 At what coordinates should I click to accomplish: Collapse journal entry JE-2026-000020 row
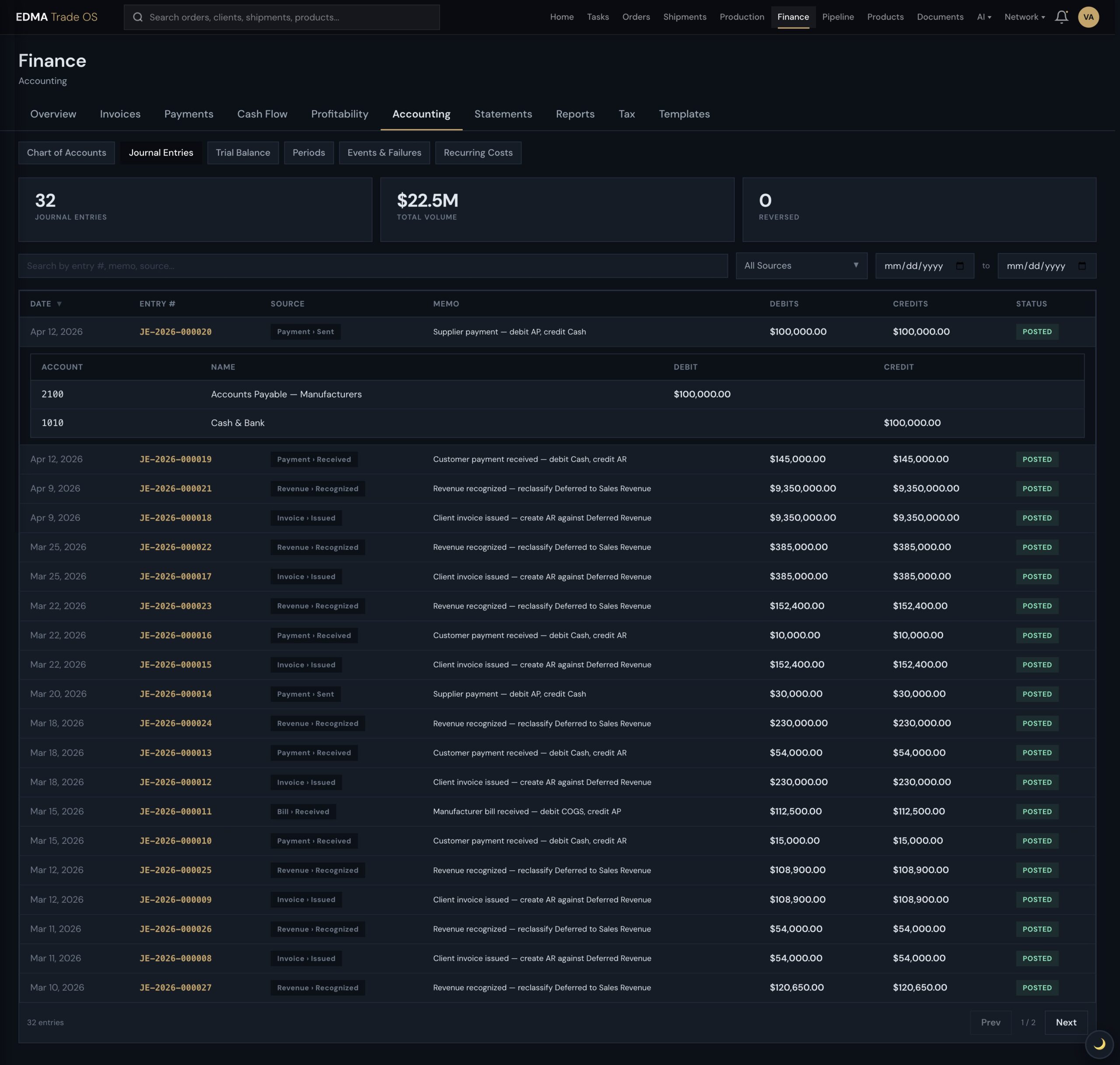click(557, 332)
